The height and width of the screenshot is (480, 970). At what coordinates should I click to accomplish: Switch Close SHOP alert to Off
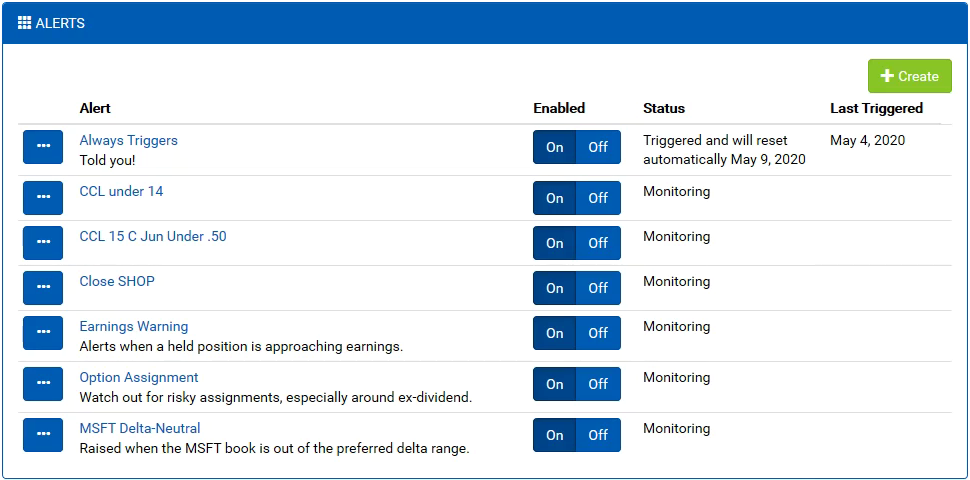(x=598, y=288)
